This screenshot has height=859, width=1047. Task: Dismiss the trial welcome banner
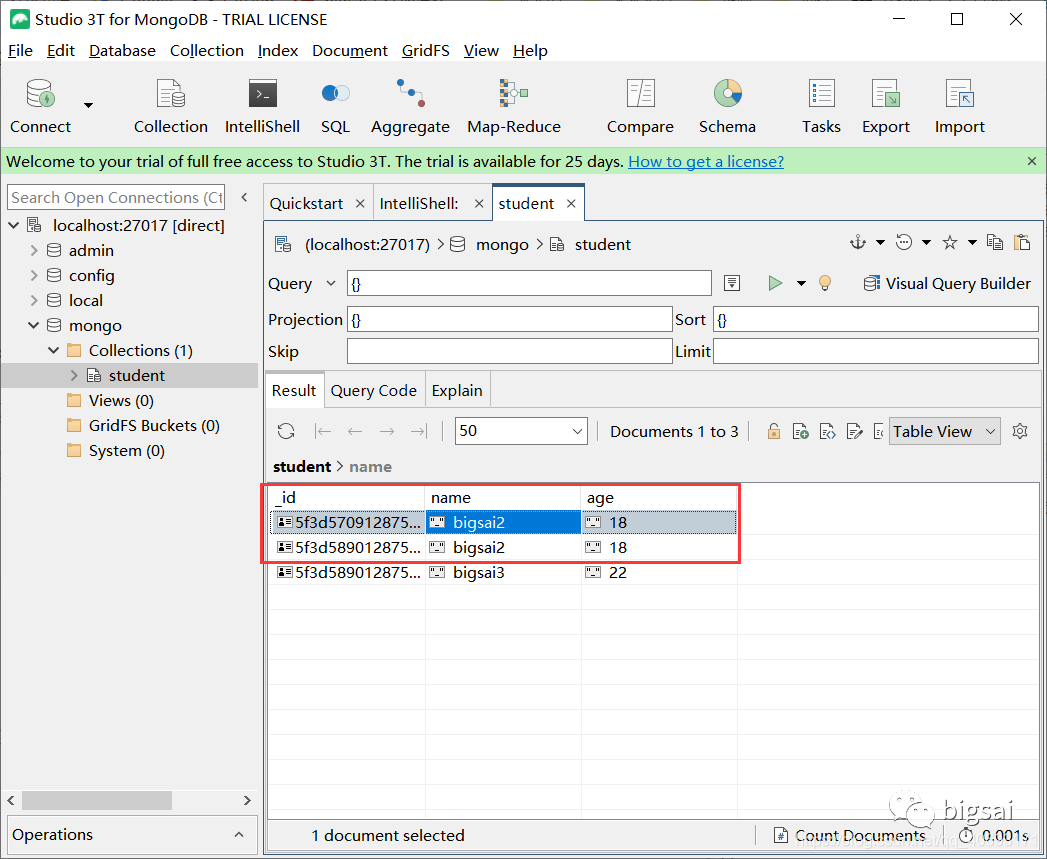1032,161
